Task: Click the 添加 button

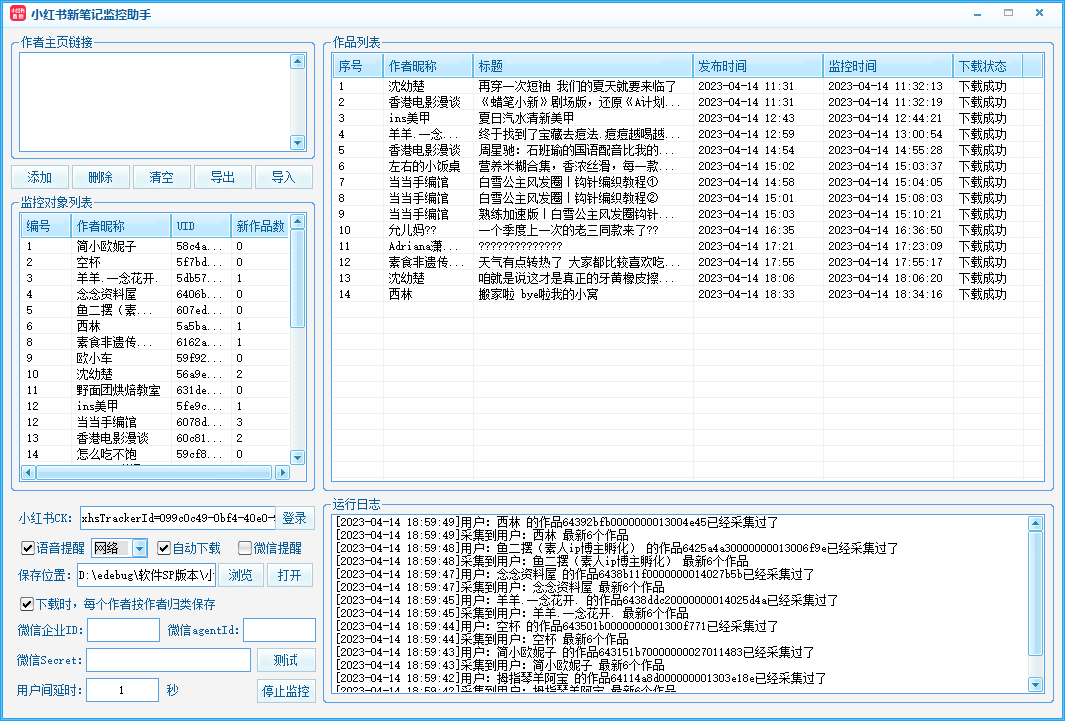Action: click(39, 177)
